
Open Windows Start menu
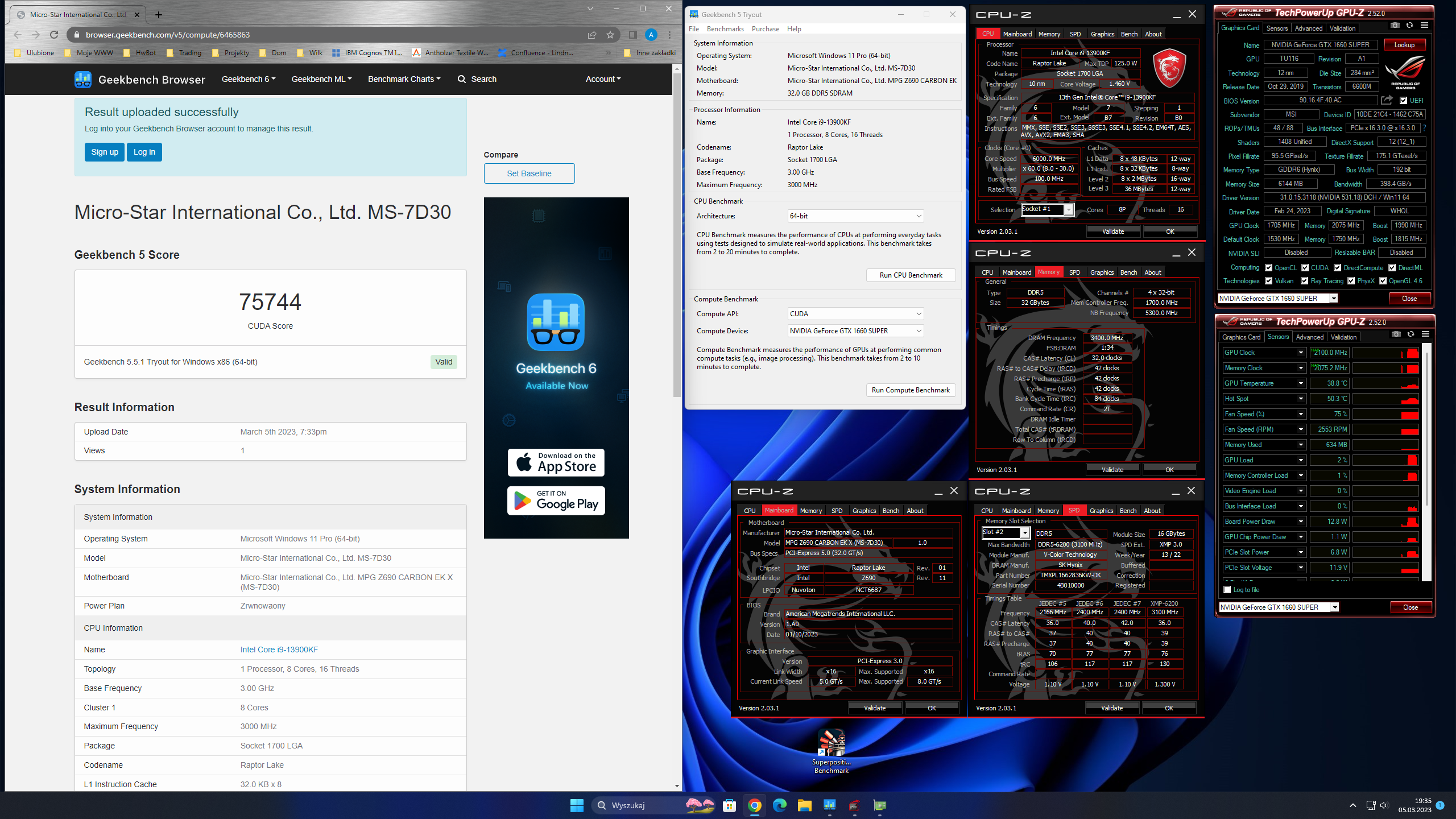[x=577, y=805]
